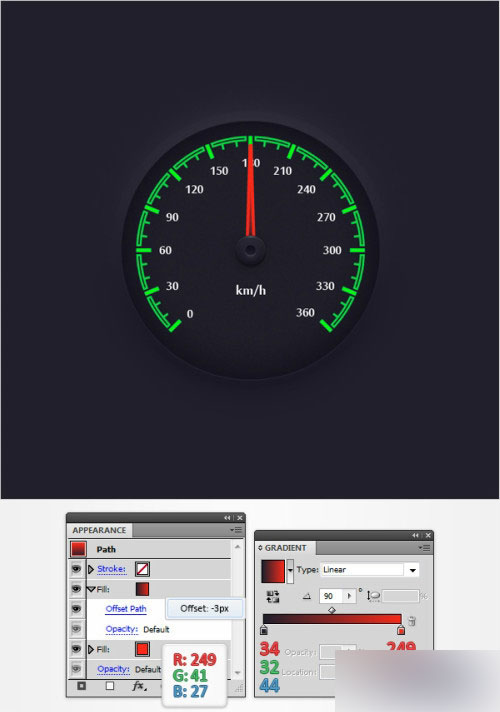This screenshot has height=712, width=500.
Task: Click the gradient midpoint diamond
Action: pos(332,610)
